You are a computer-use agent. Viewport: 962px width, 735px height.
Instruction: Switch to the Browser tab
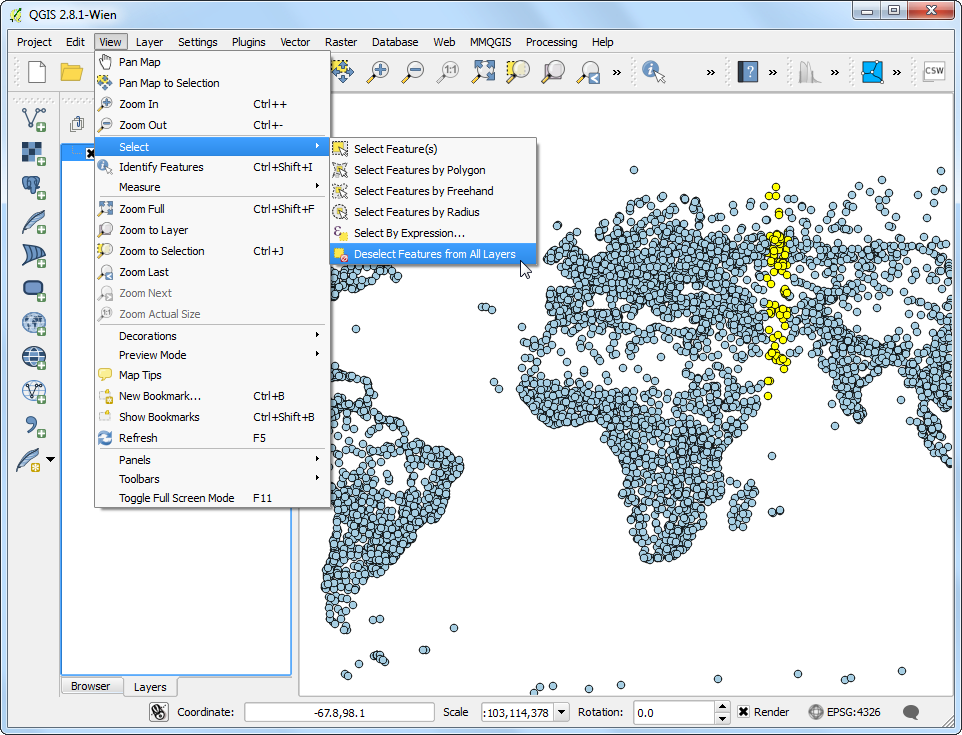pos(90,686)
